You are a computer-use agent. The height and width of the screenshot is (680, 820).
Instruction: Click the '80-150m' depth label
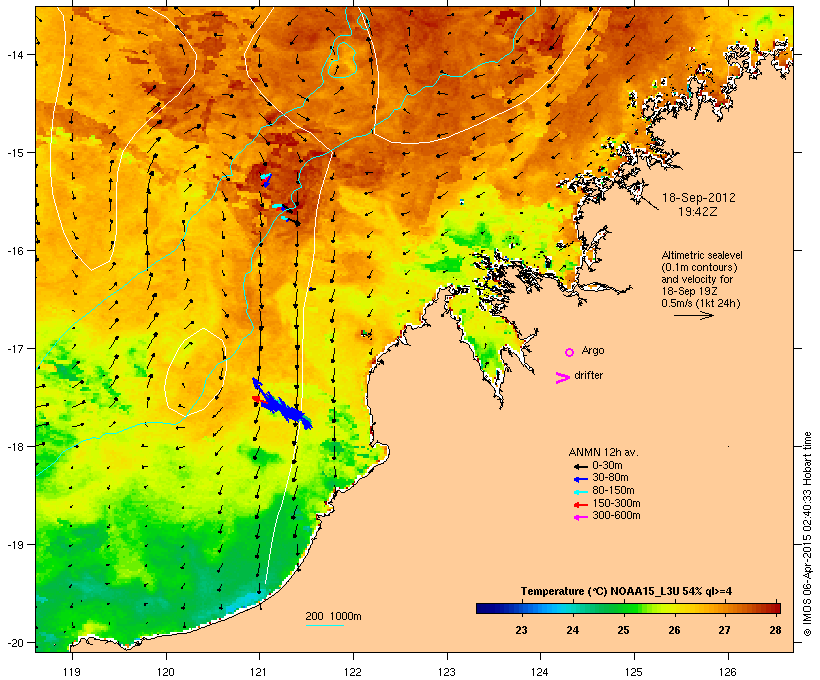point(613,491)
